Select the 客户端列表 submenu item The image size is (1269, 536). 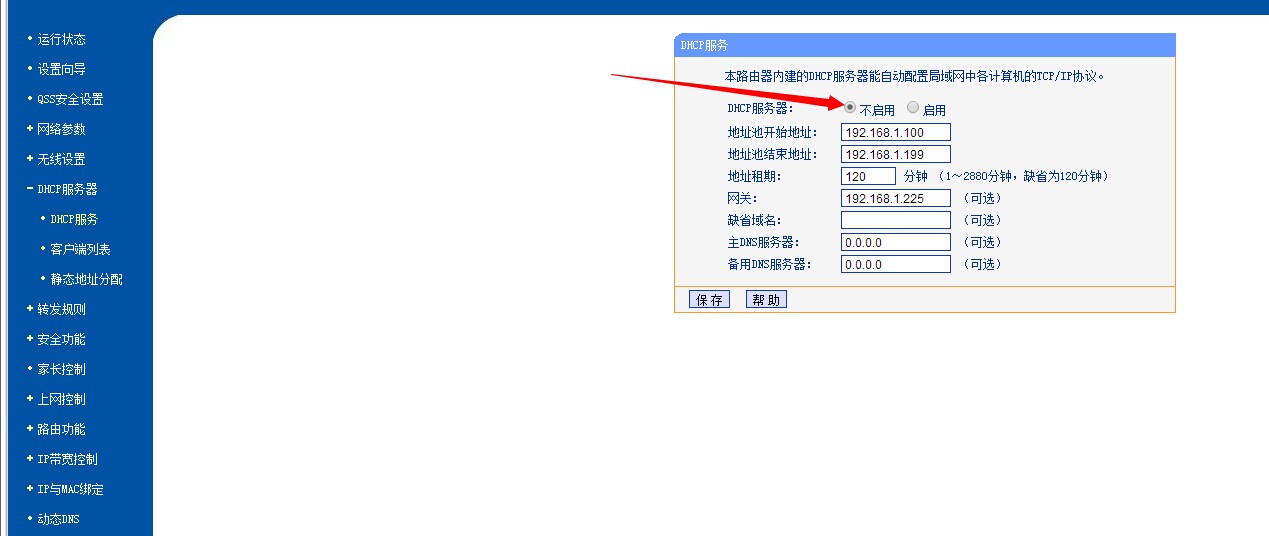[x=80, y=249]
